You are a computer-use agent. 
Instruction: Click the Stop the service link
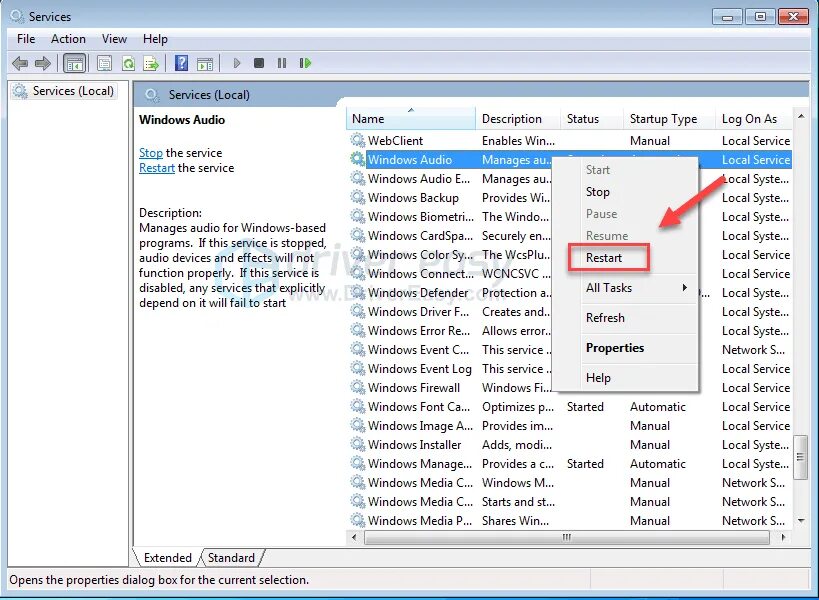pyautogui.click(x=150, y=153)
